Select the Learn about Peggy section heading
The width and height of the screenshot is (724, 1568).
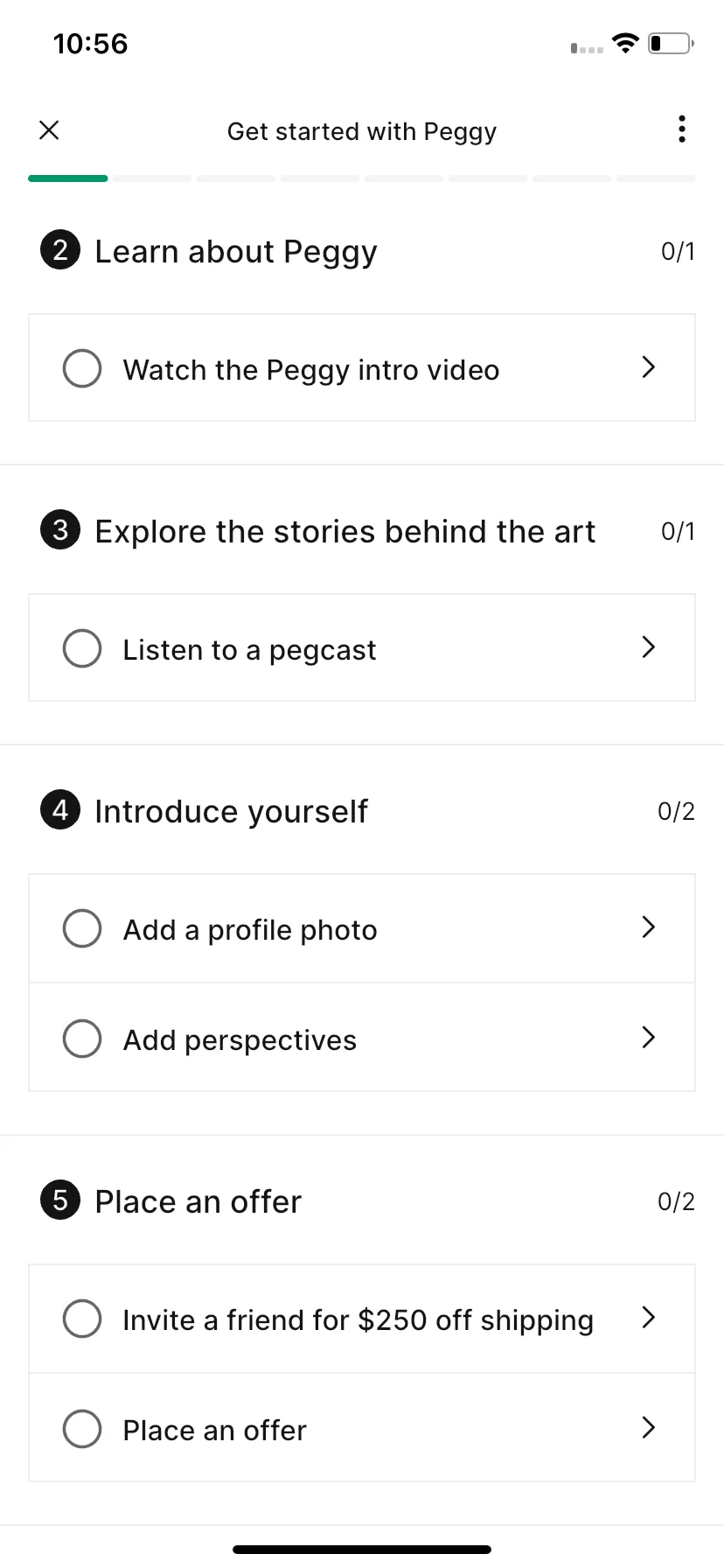[236, 252]
